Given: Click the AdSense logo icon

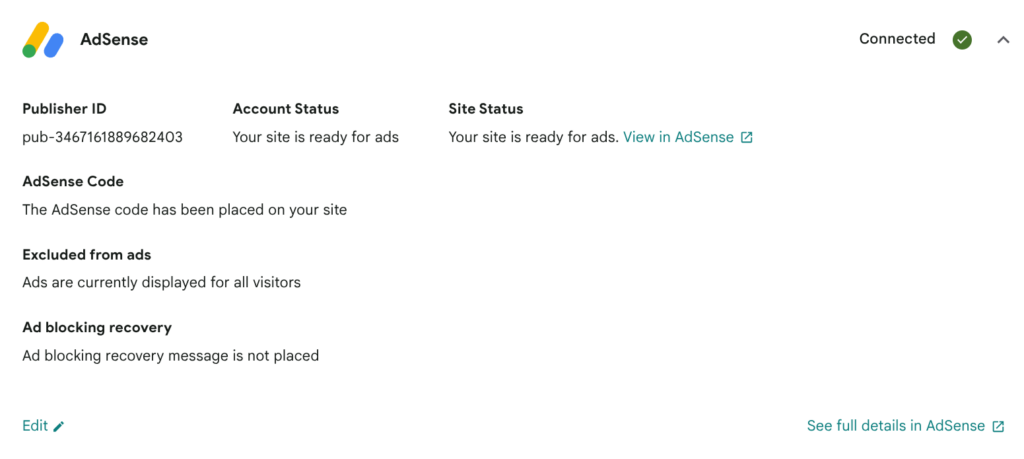Looking at the screenshot, I should click(43, 40).
